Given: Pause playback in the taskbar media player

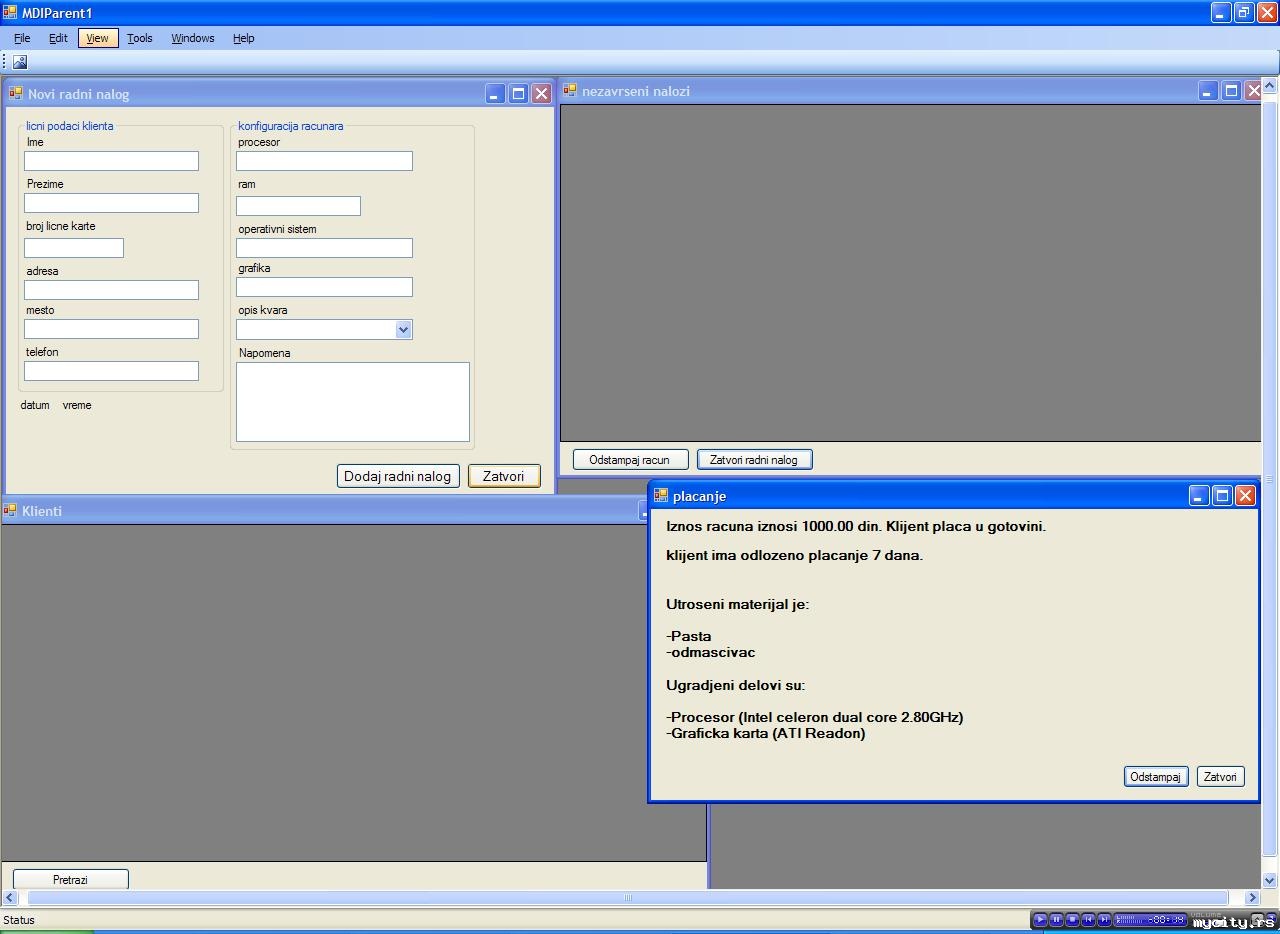Looking at the screenshot, I should [x=1056, y=919].
